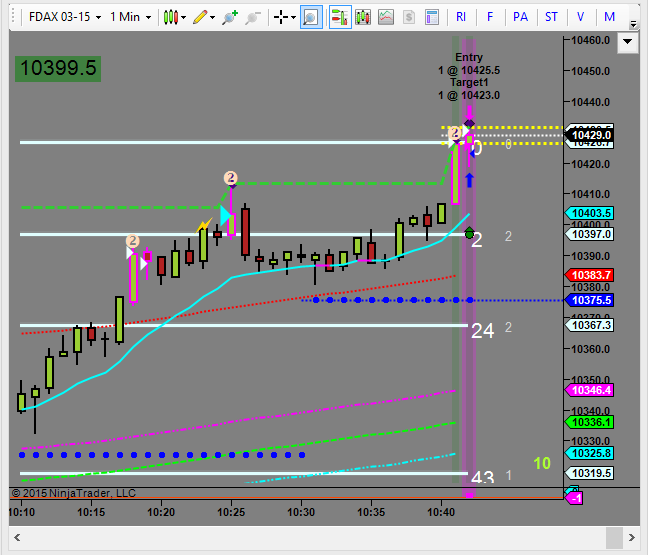Screen dimensions: 648x555
Task: Click the blue 10375.5 price marker
Action: 590,300
